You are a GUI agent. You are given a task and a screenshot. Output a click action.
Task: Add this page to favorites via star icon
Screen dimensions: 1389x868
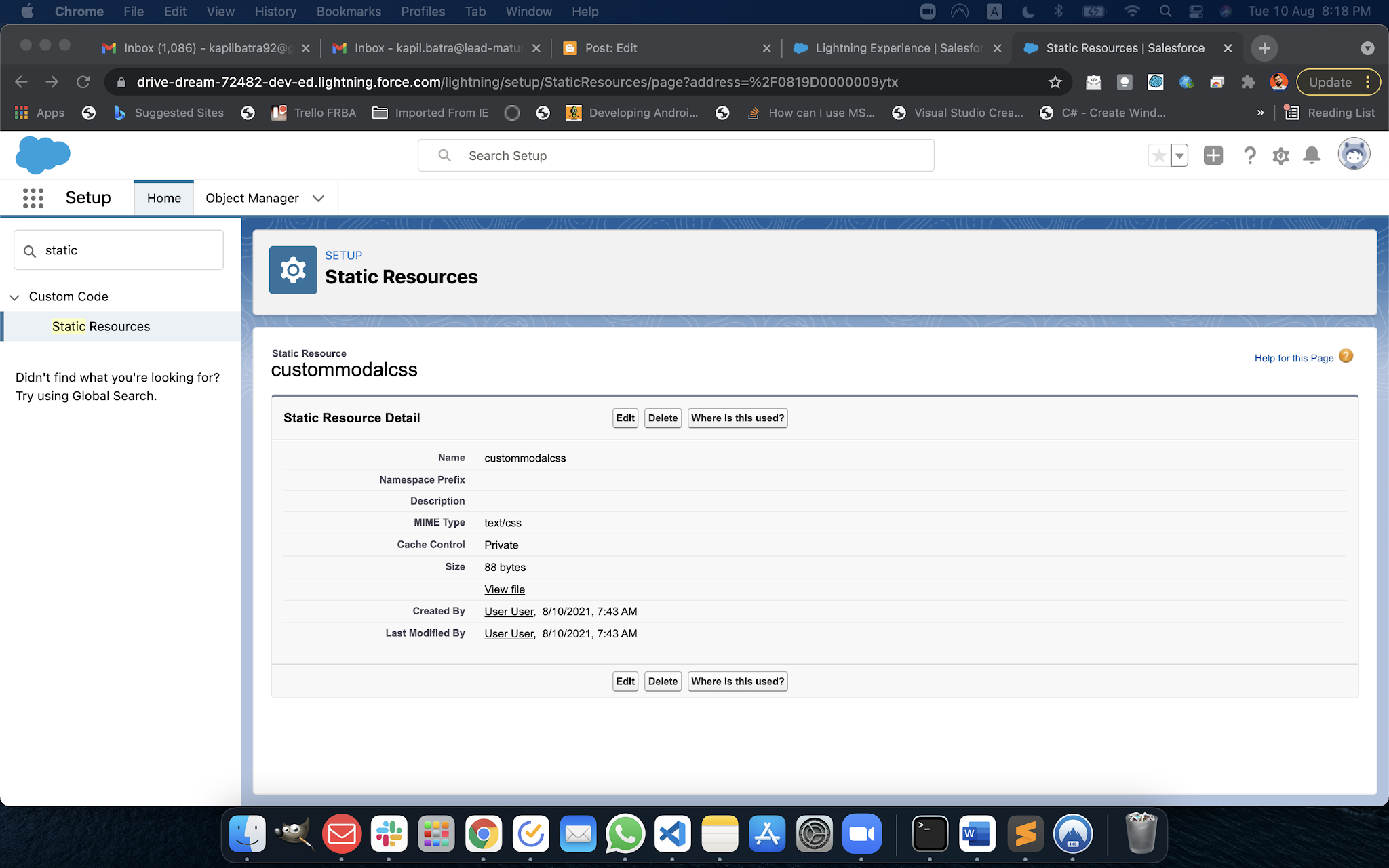[1158, 155]
